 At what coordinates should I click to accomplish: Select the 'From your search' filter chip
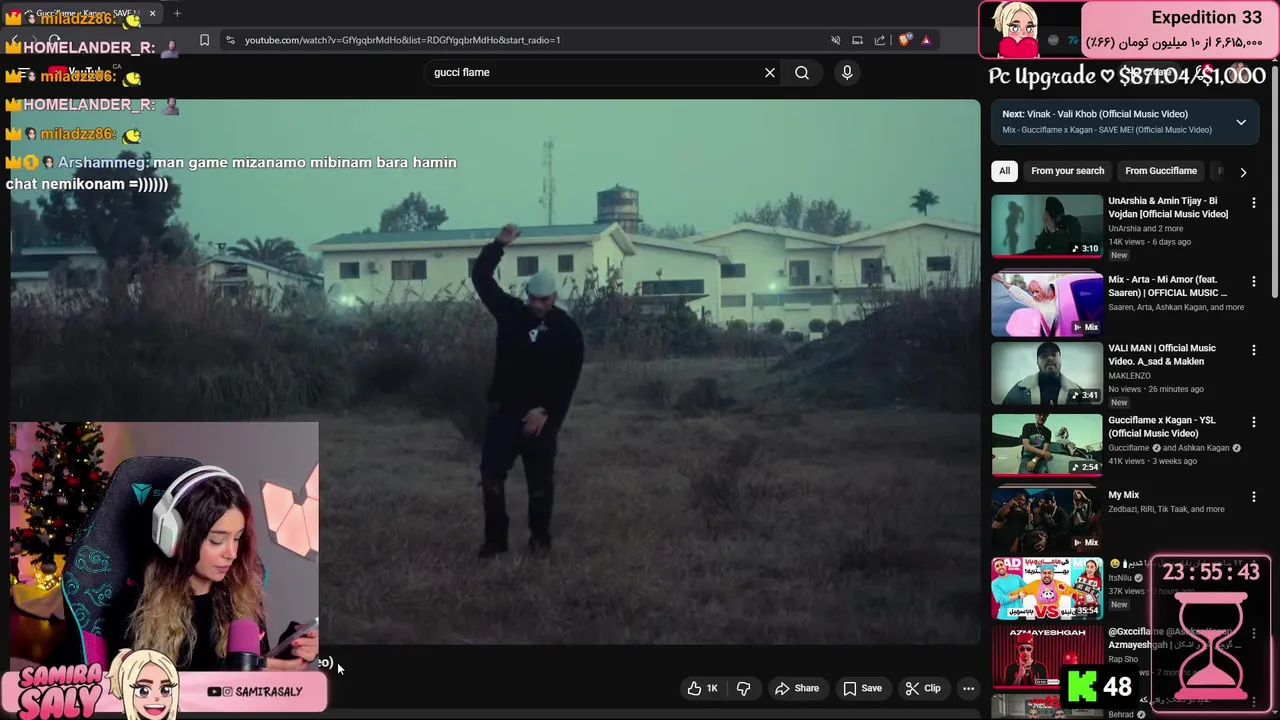[x=1067, y=171]
